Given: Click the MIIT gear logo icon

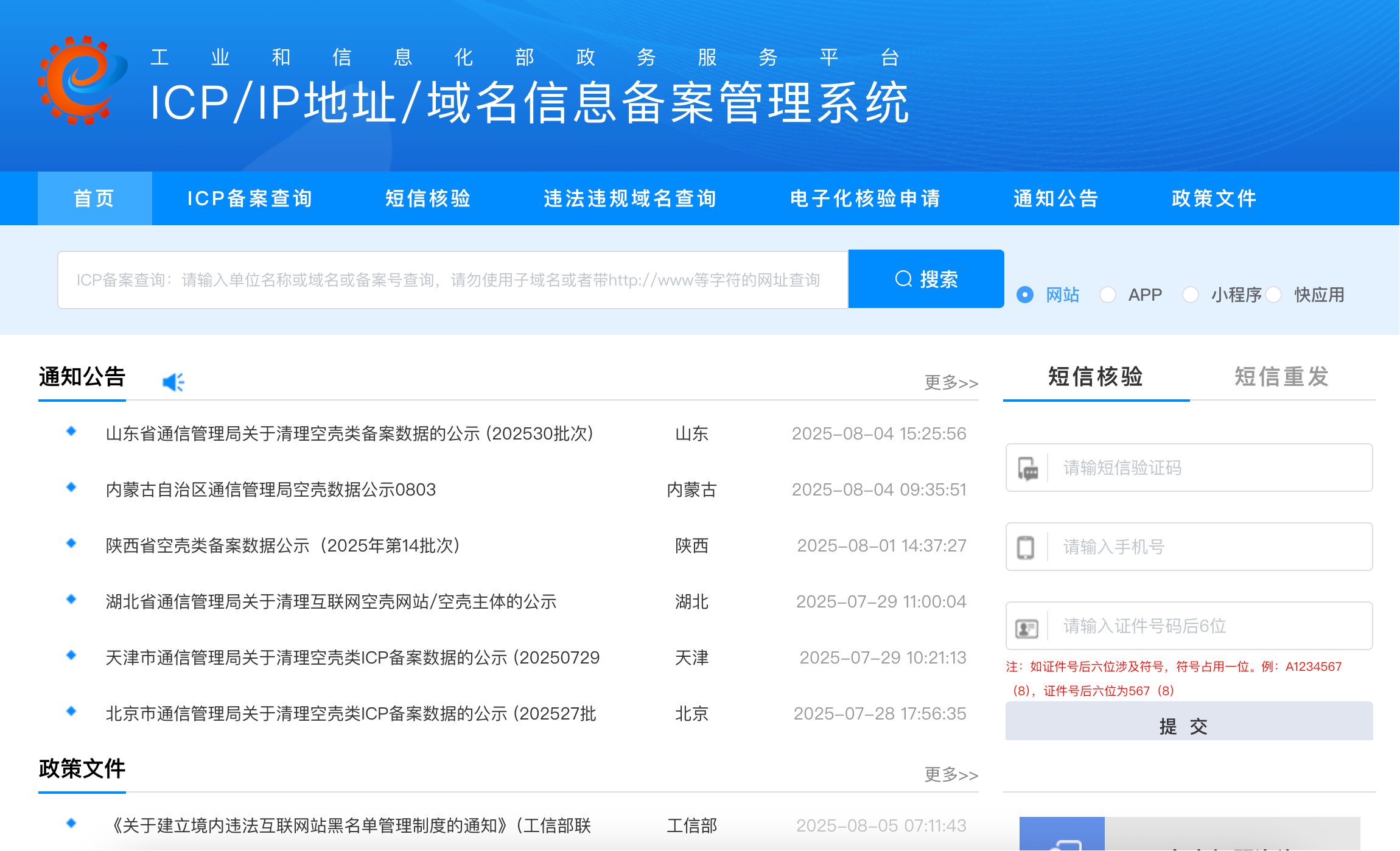Looking at the screenshot, I should click(x=82, y=80).
